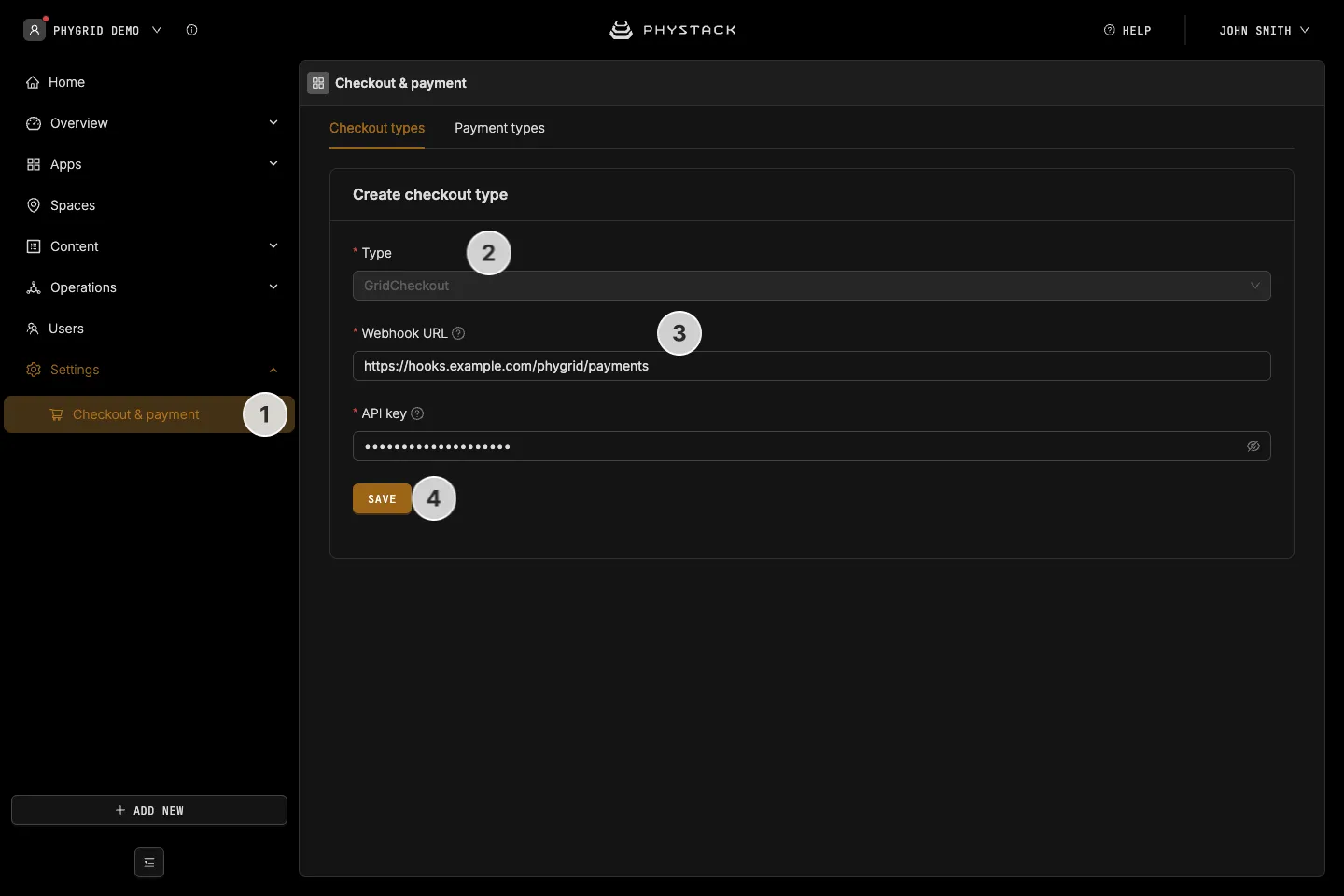This screenshot has width=1344, height=896.
Task: Click the Settings gear icon
Action: (34, 370)
